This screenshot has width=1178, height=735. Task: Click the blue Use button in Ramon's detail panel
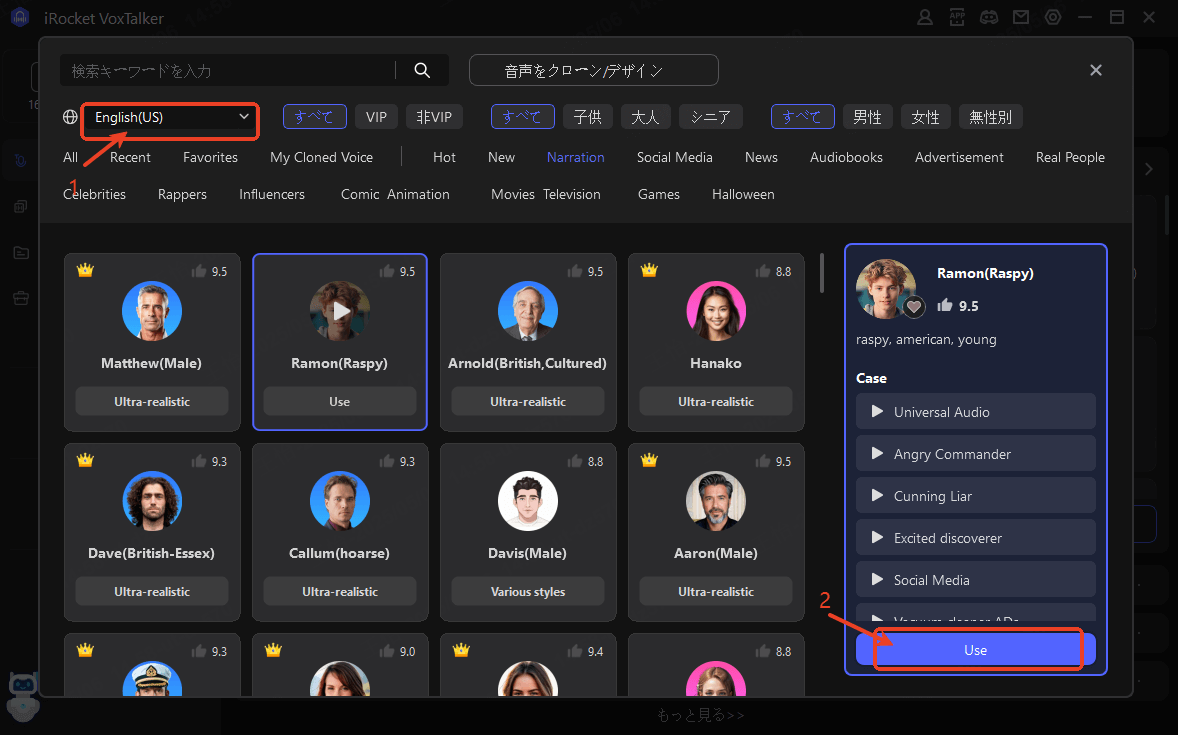(975, 650)
